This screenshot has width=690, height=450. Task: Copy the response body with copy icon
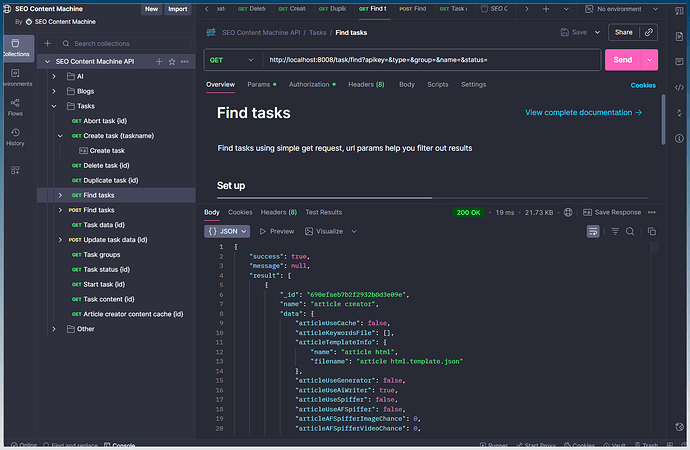652,231
